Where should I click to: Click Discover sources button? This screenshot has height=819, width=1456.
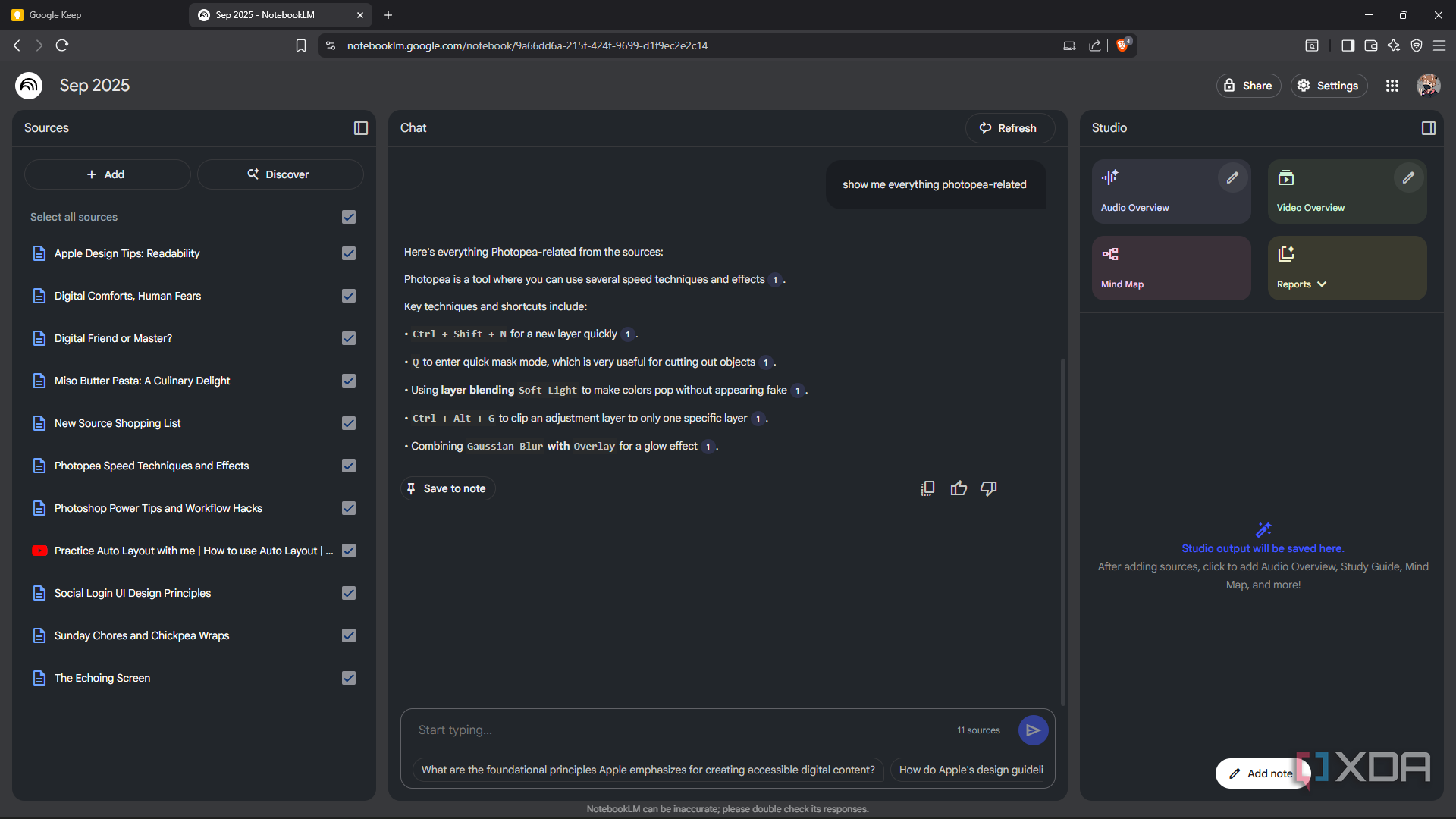click(x=280, y=174)
